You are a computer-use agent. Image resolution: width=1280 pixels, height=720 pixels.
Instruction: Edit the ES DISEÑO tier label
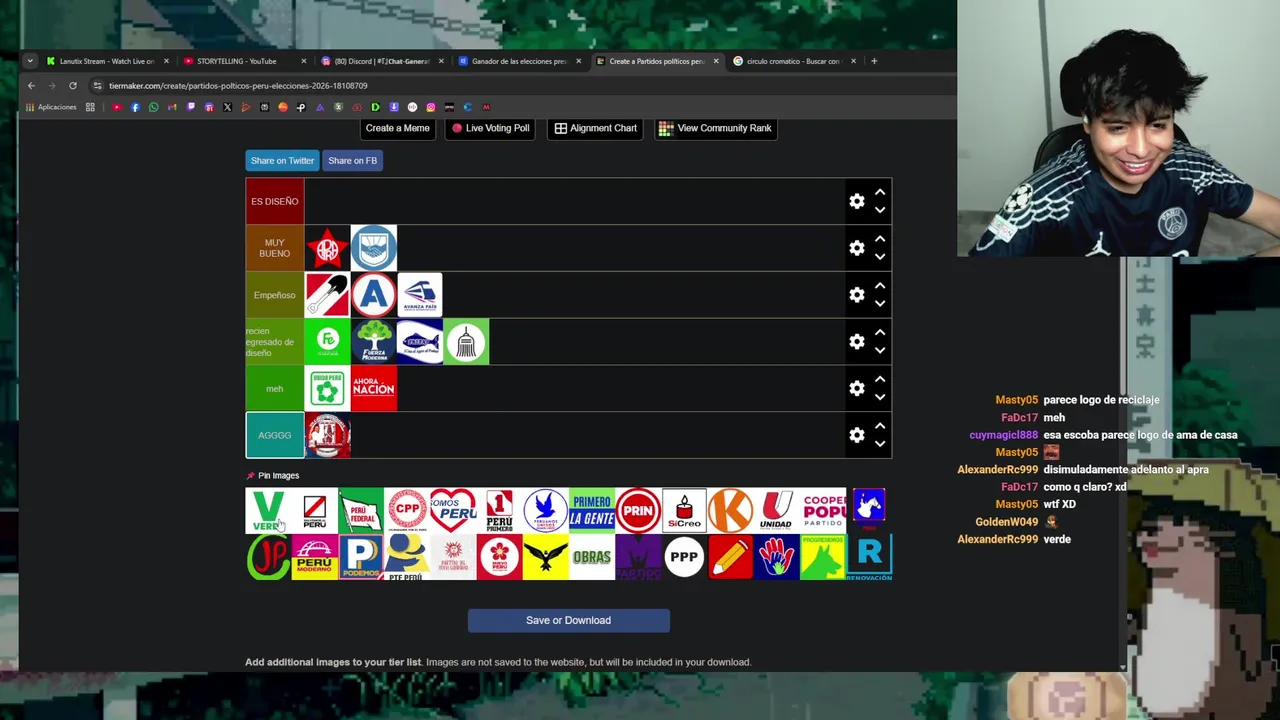coord(274,201)
